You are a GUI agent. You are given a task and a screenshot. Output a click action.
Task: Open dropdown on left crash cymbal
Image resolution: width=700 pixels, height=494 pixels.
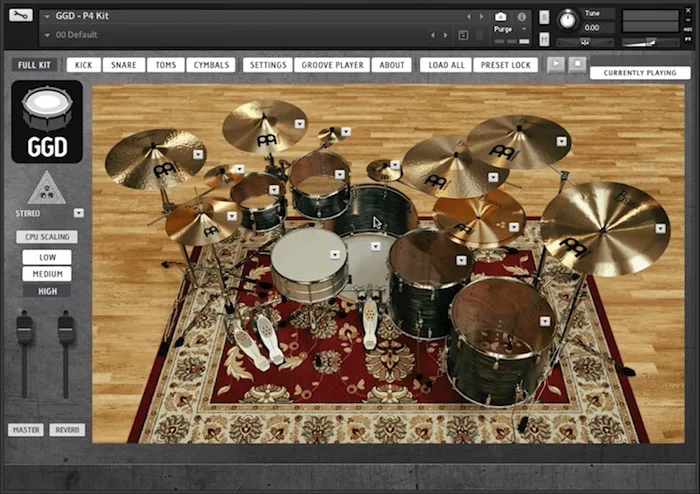(x=198, y=154)
